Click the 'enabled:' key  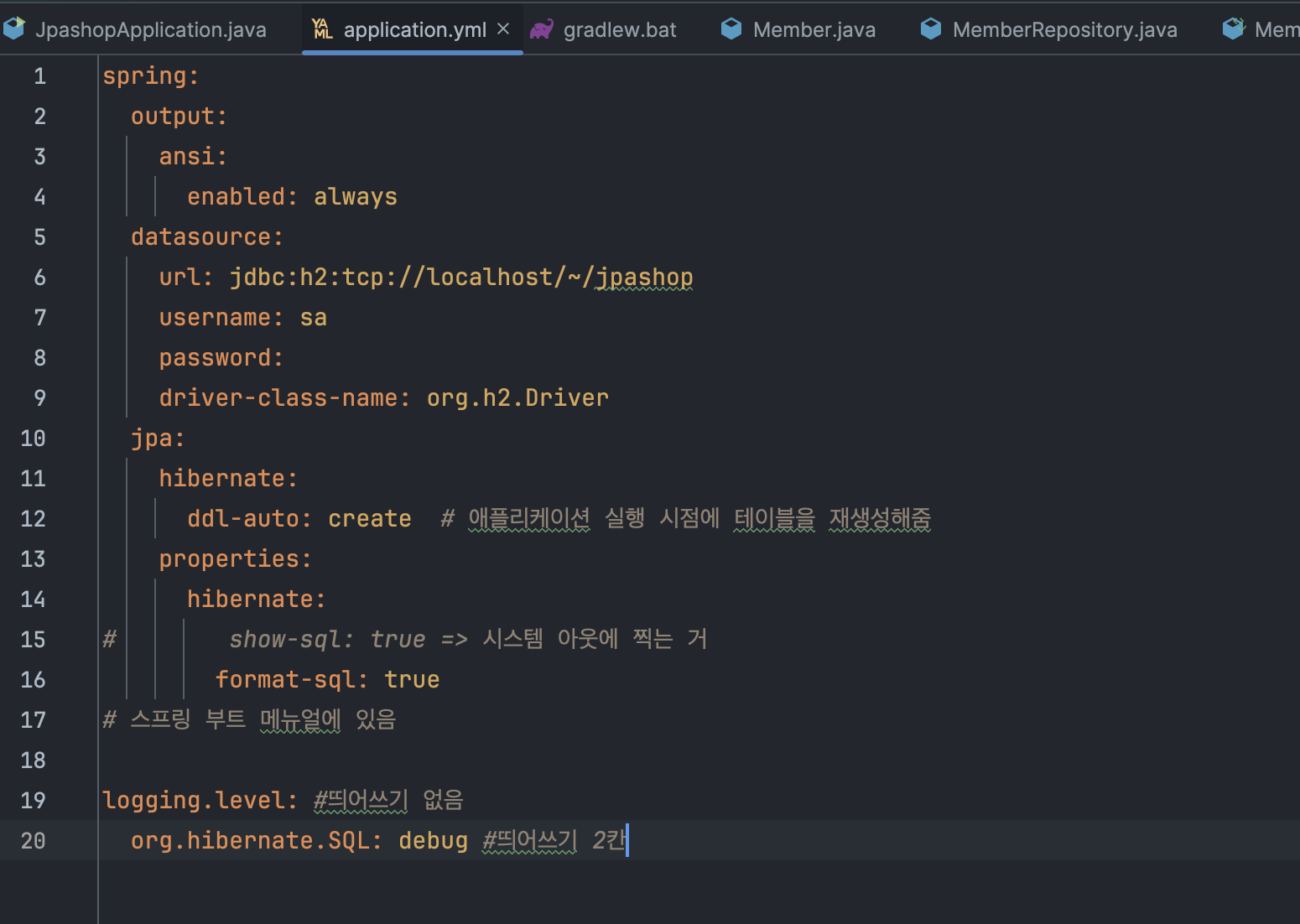click(x=242, y=197)
